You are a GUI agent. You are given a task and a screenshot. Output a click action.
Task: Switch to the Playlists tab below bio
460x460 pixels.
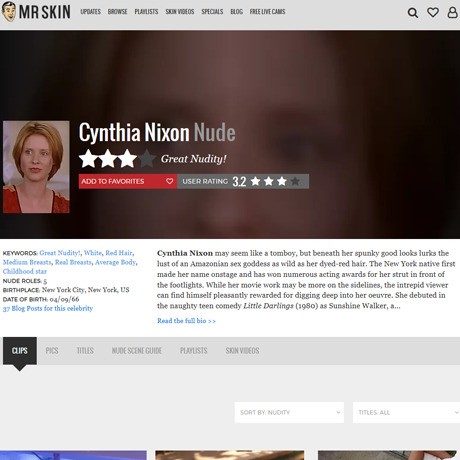tap(194, 351)
